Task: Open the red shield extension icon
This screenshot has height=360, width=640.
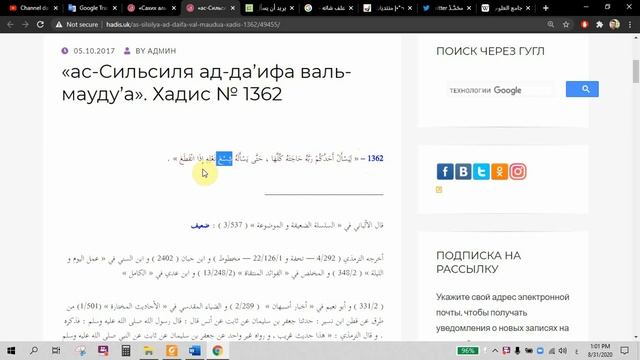Action: [584, 24]
